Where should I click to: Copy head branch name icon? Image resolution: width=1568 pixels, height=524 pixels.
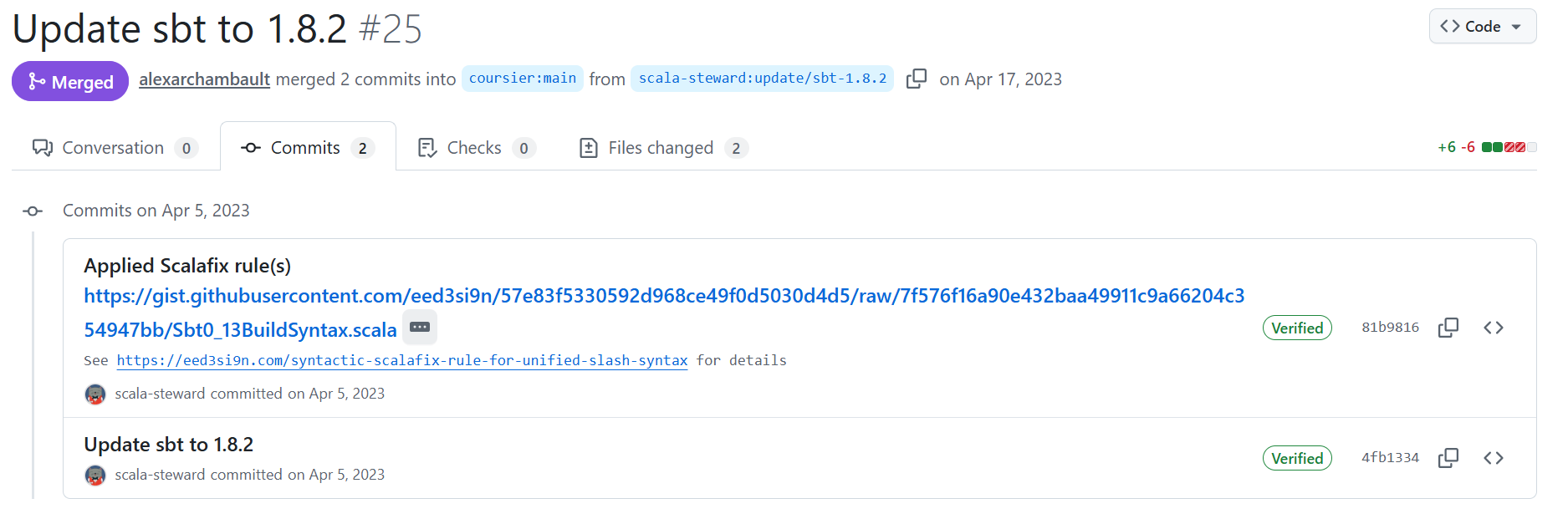pos(917,79)
